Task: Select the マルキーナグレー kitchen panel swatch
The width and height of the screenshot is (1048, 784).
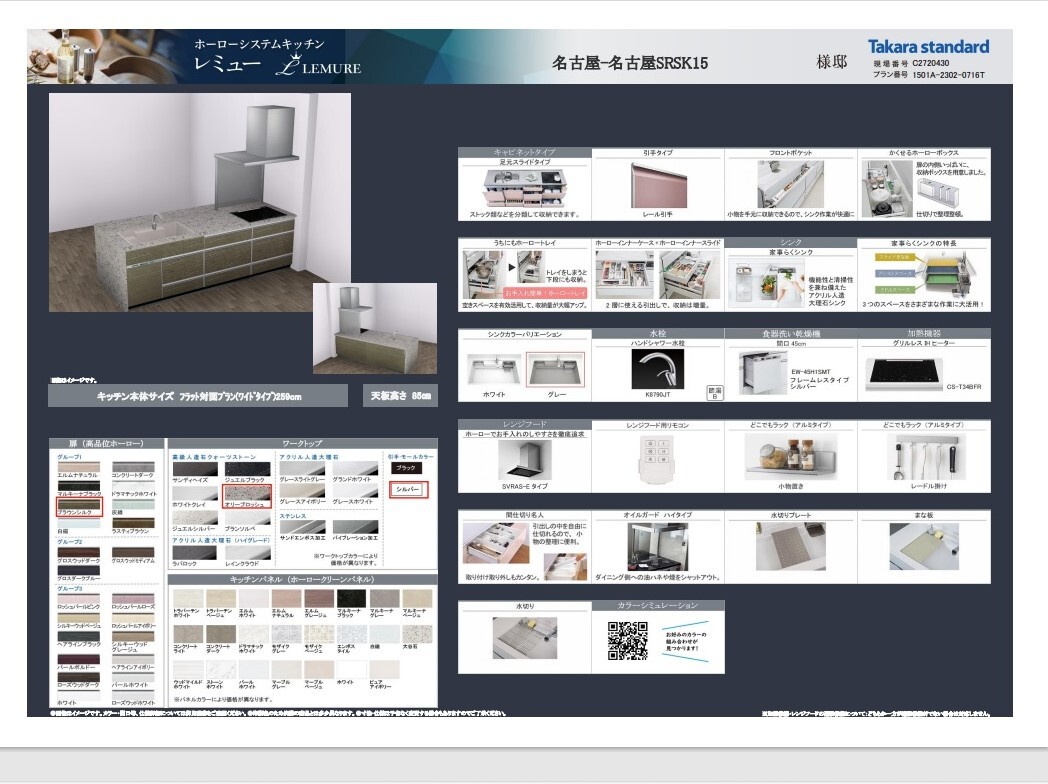Action: pos(384,598)
